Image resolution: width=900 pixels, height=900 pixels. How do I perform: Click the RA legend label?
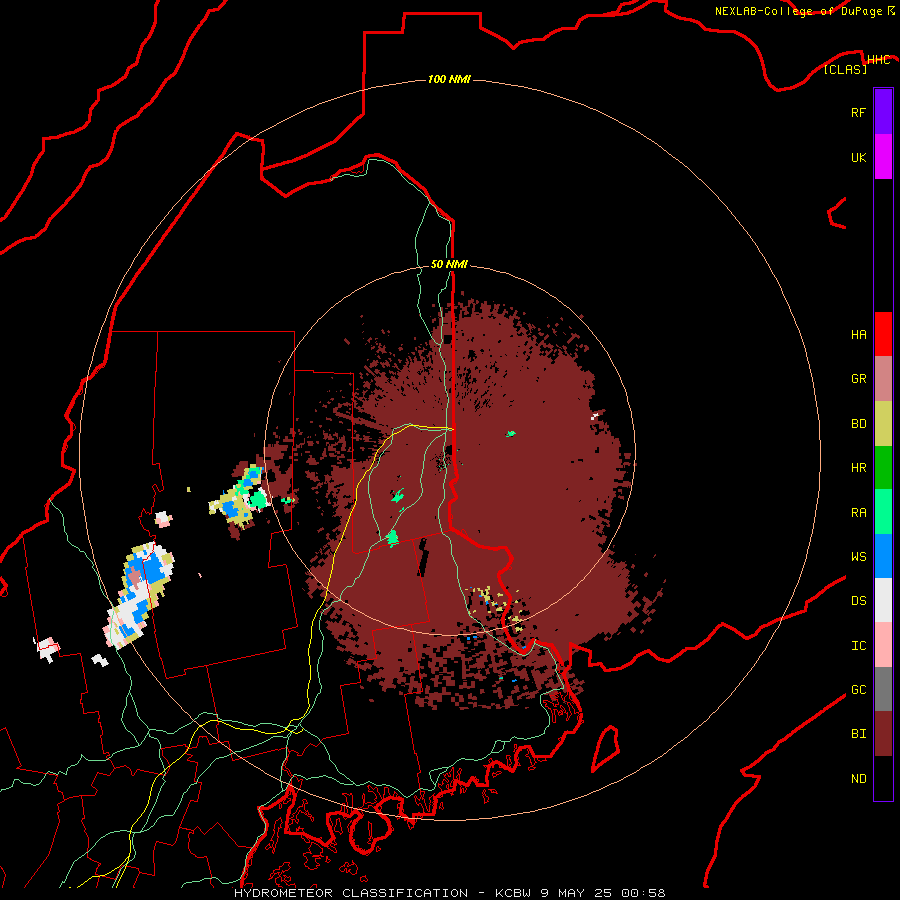pyautogui.click(x=858, y=513)
